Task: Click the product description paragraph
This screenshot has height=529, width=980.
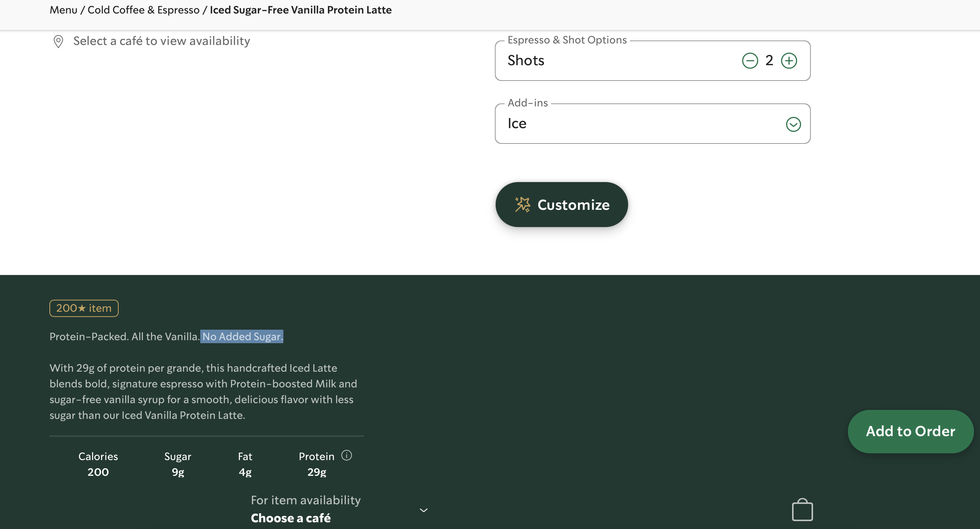Action: (202, 391)
